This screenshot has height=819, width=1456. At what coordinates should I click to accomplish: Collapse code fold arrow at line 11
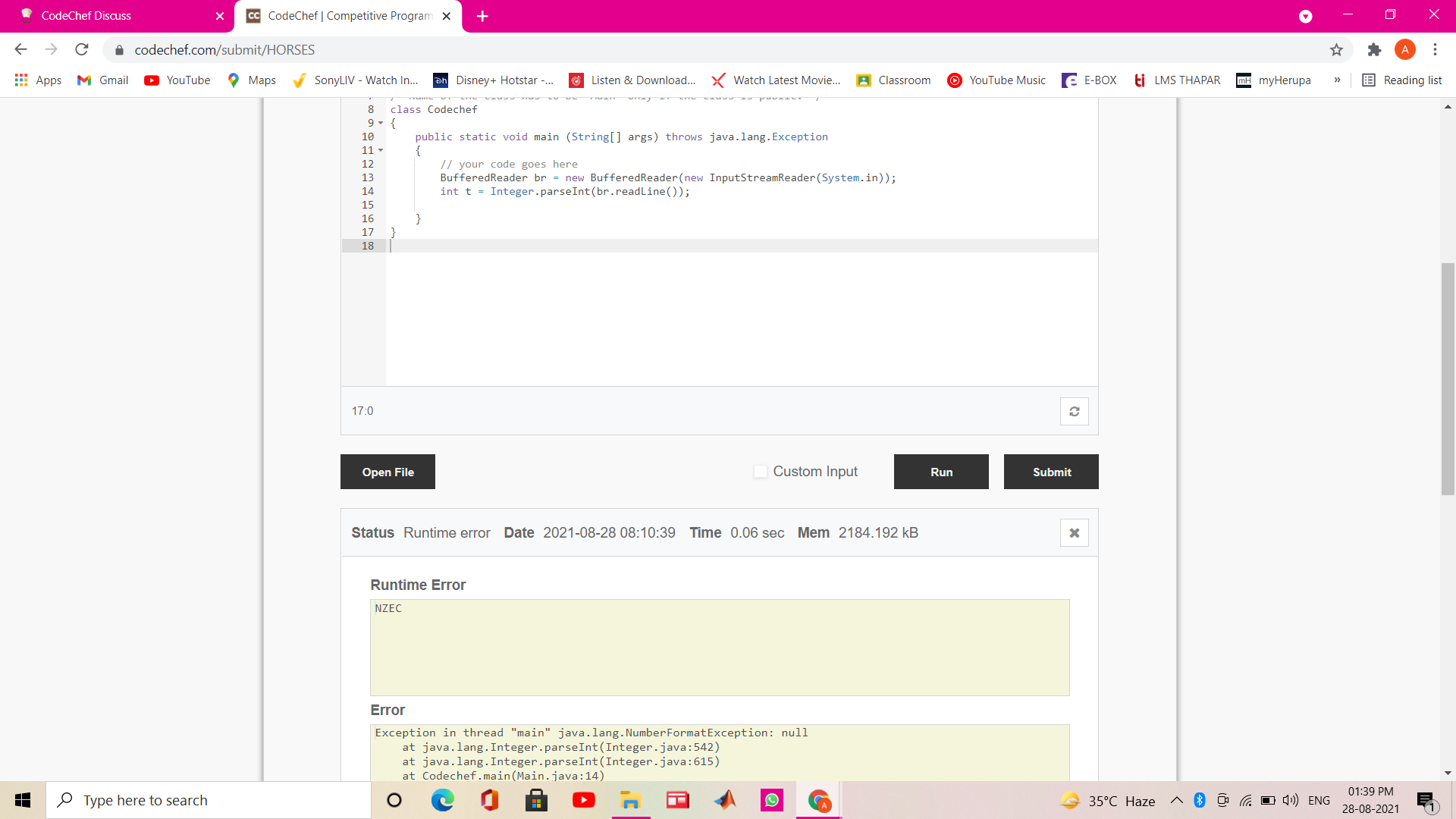click(x=381, y=150)
